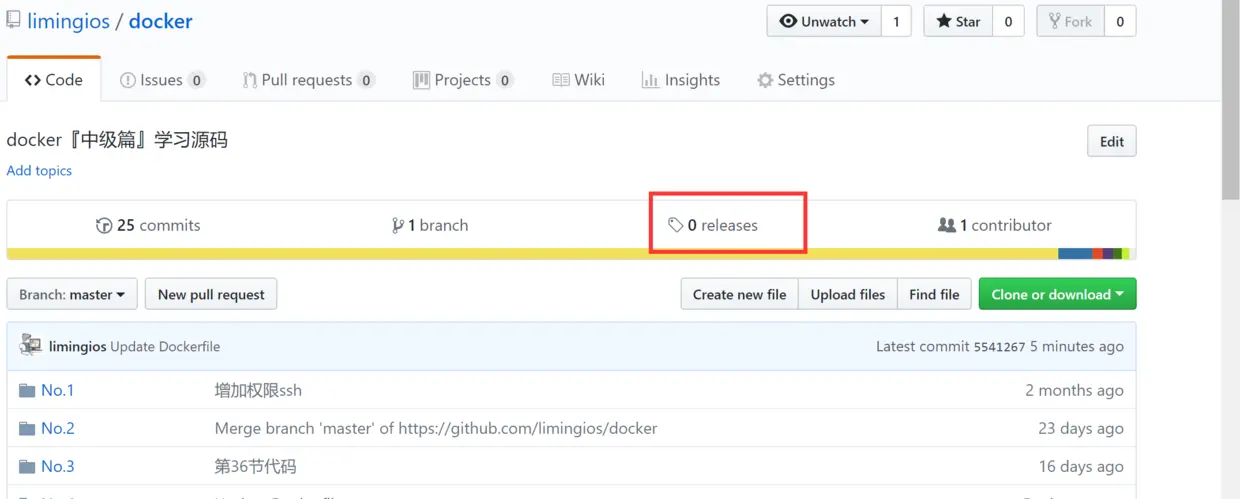Open the Branch: master dropdown
This screenshot has width=1240, height=499.
click(x=72, y=294)
